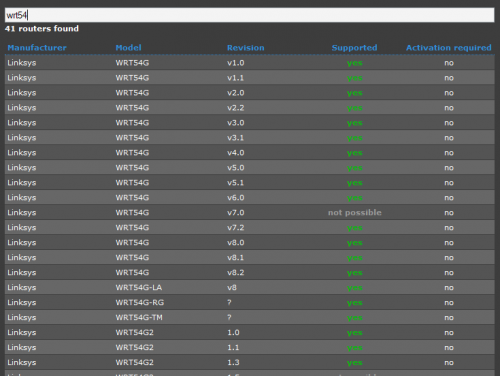500x376 pixels.
Task: Sort by Activation required column header
Action: coord(449,48)
